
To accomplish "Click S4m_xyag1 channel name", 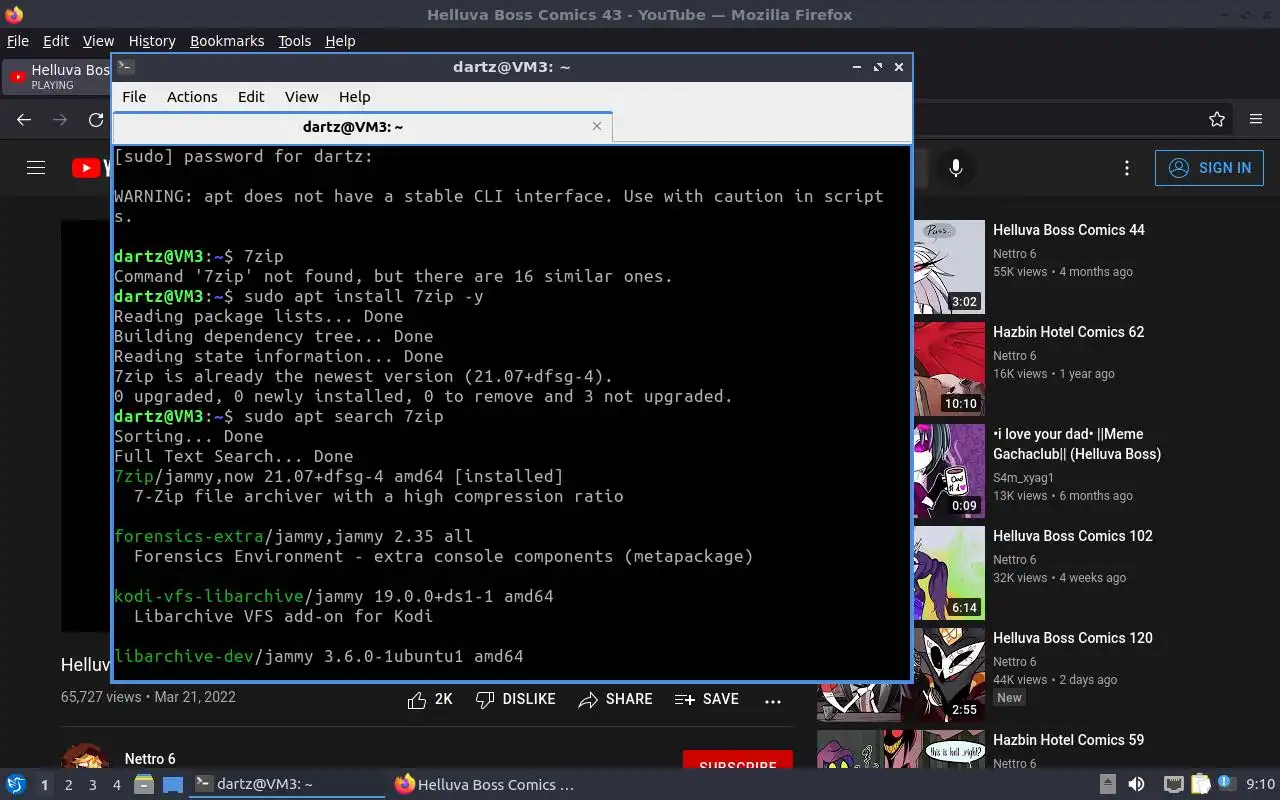I will [1023, 478].
